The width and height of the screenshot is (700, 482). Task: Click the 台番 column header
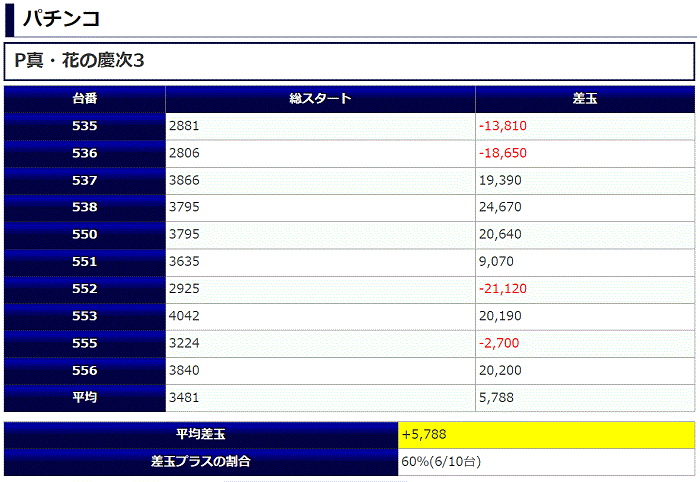coord(85,99)
